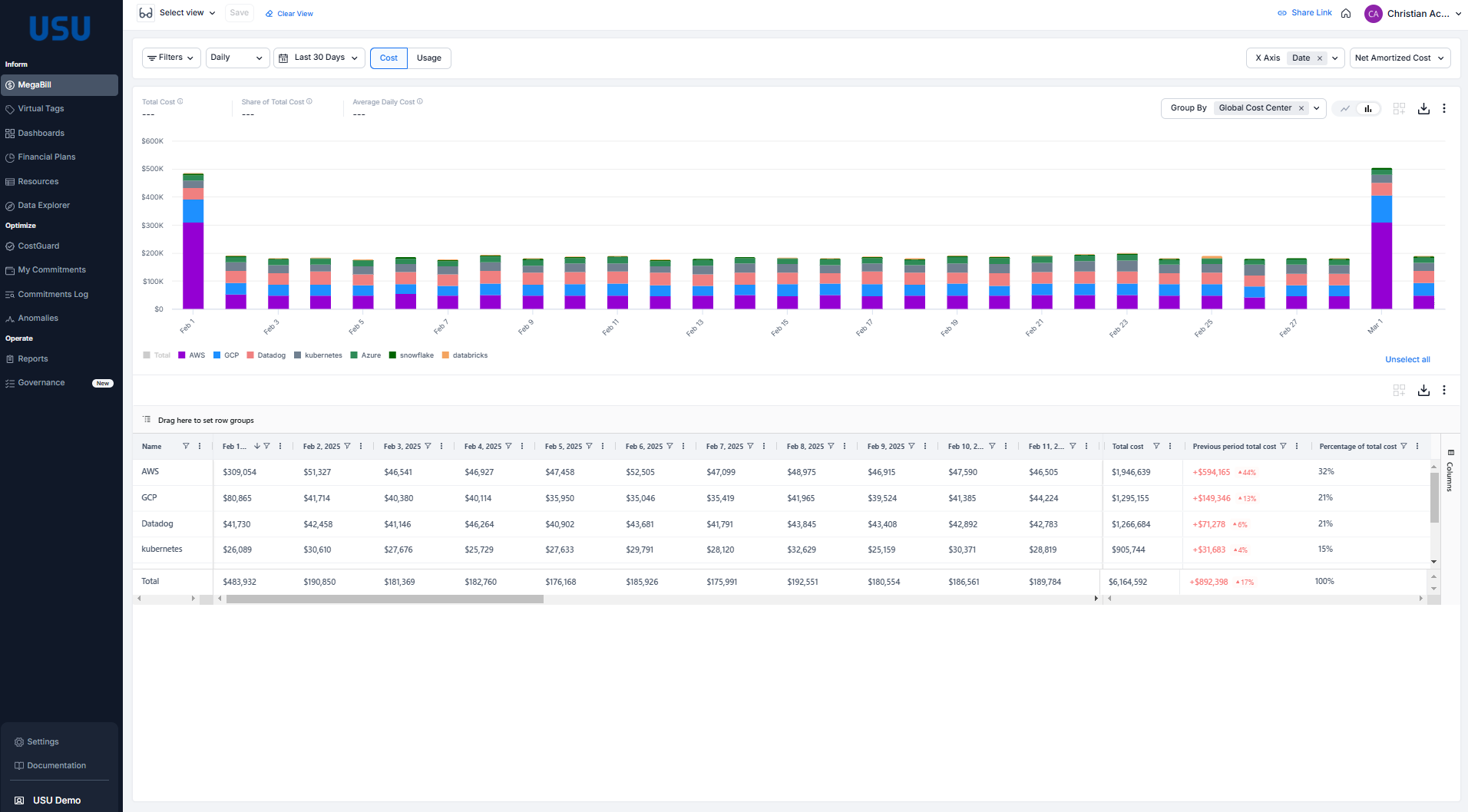Click the glasses view icon
The image size is (1468, 812).
pos(146,13)
